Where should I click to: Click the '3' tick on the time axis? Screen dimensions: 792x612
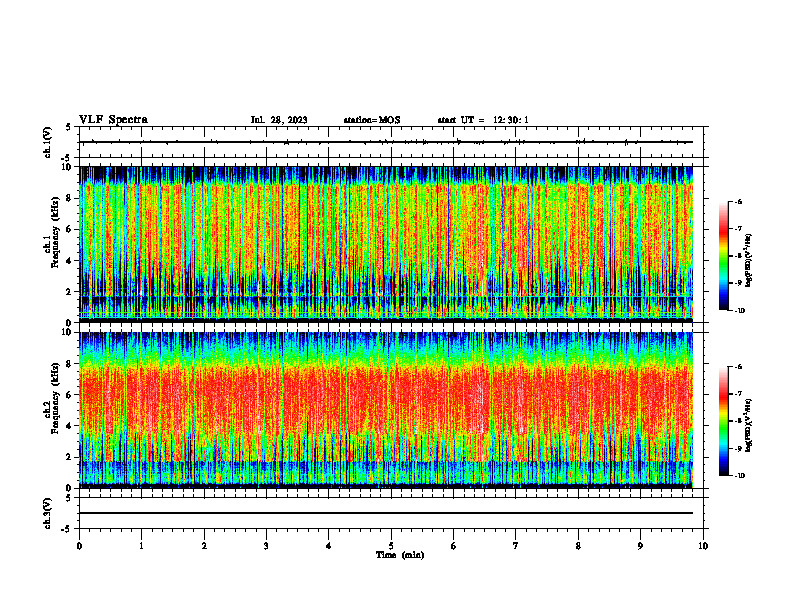(266, 546)
